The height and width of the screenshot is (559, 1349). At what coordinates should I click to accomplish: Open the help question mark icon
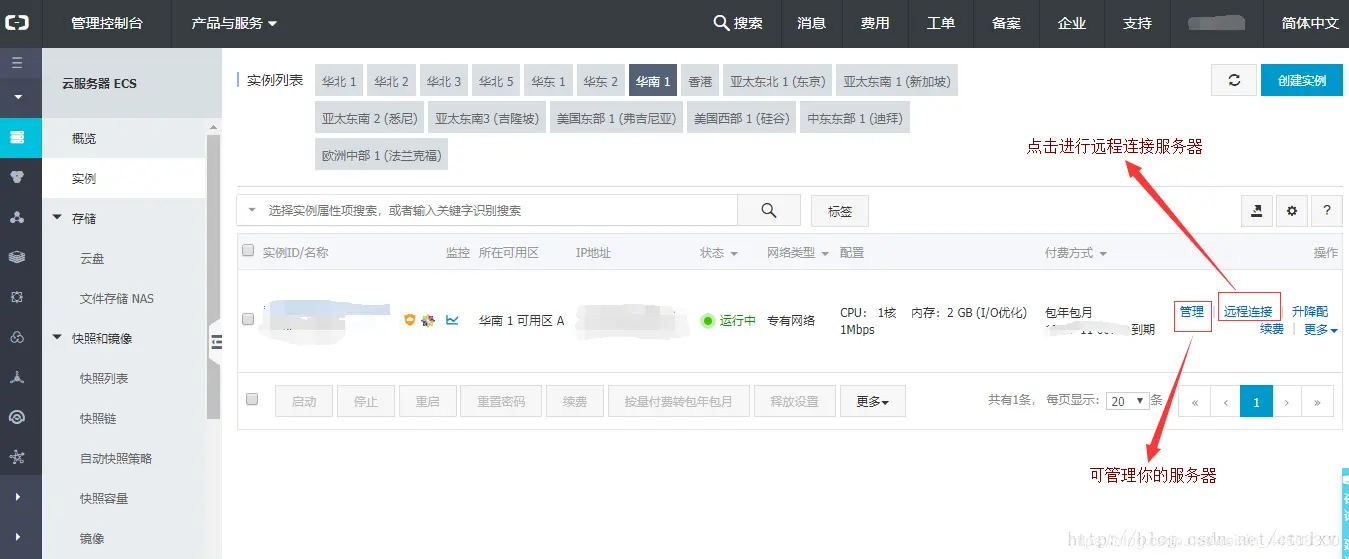tap(1326, 210)
